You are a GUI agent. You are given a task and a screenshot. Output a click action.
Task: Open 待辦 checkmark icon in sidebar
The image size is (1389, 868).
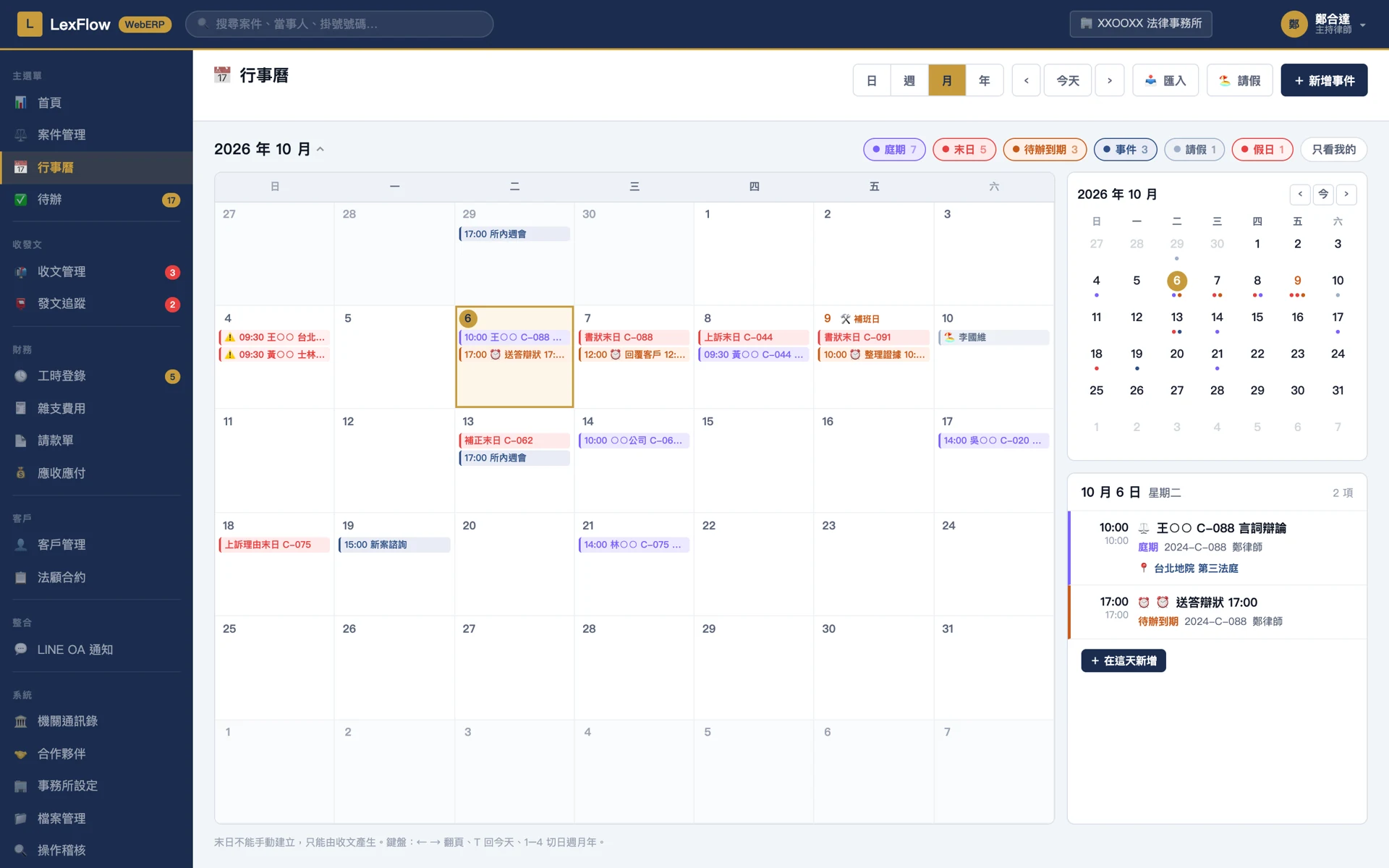click(x=21, y=200)
